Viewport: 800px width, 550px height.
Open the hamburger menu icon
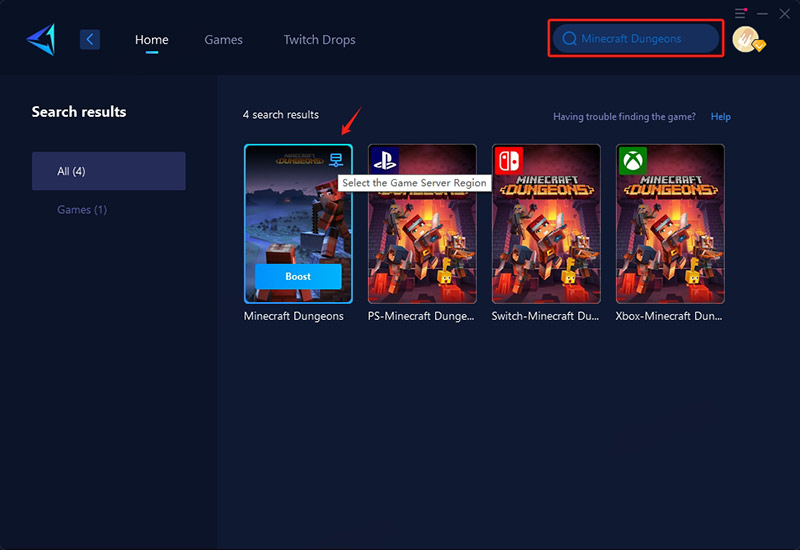[x=740, y=13]
